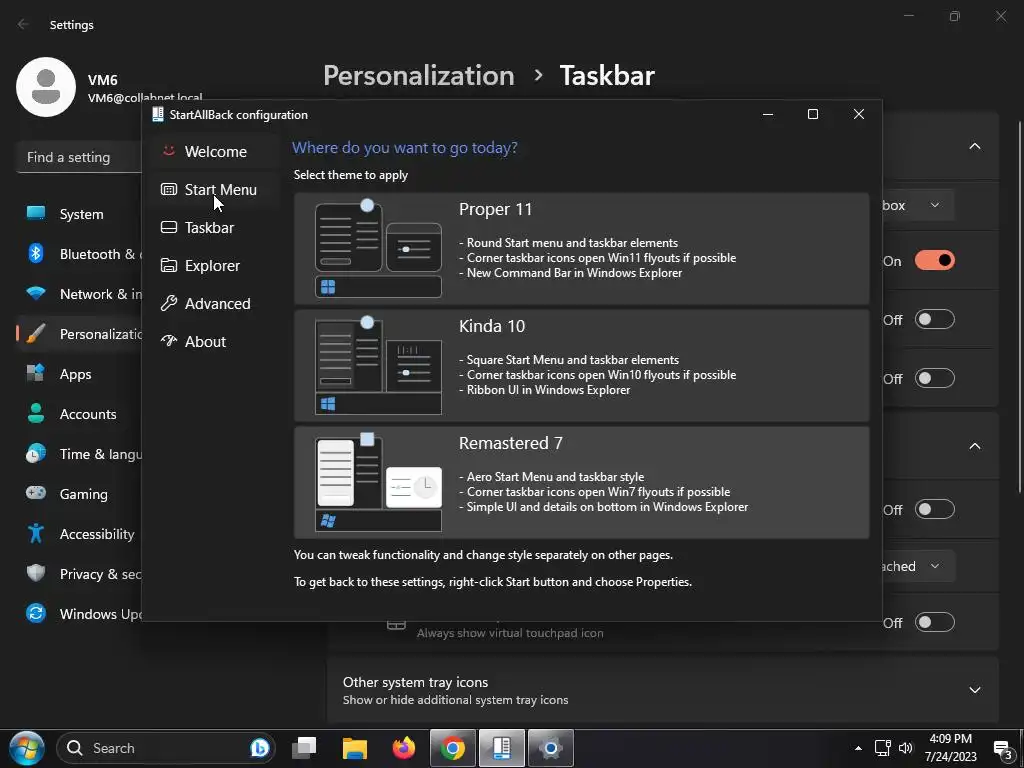Click the Advanced wrench icon
Viewport: 1024px width, 768px height.
click(168, 303)
